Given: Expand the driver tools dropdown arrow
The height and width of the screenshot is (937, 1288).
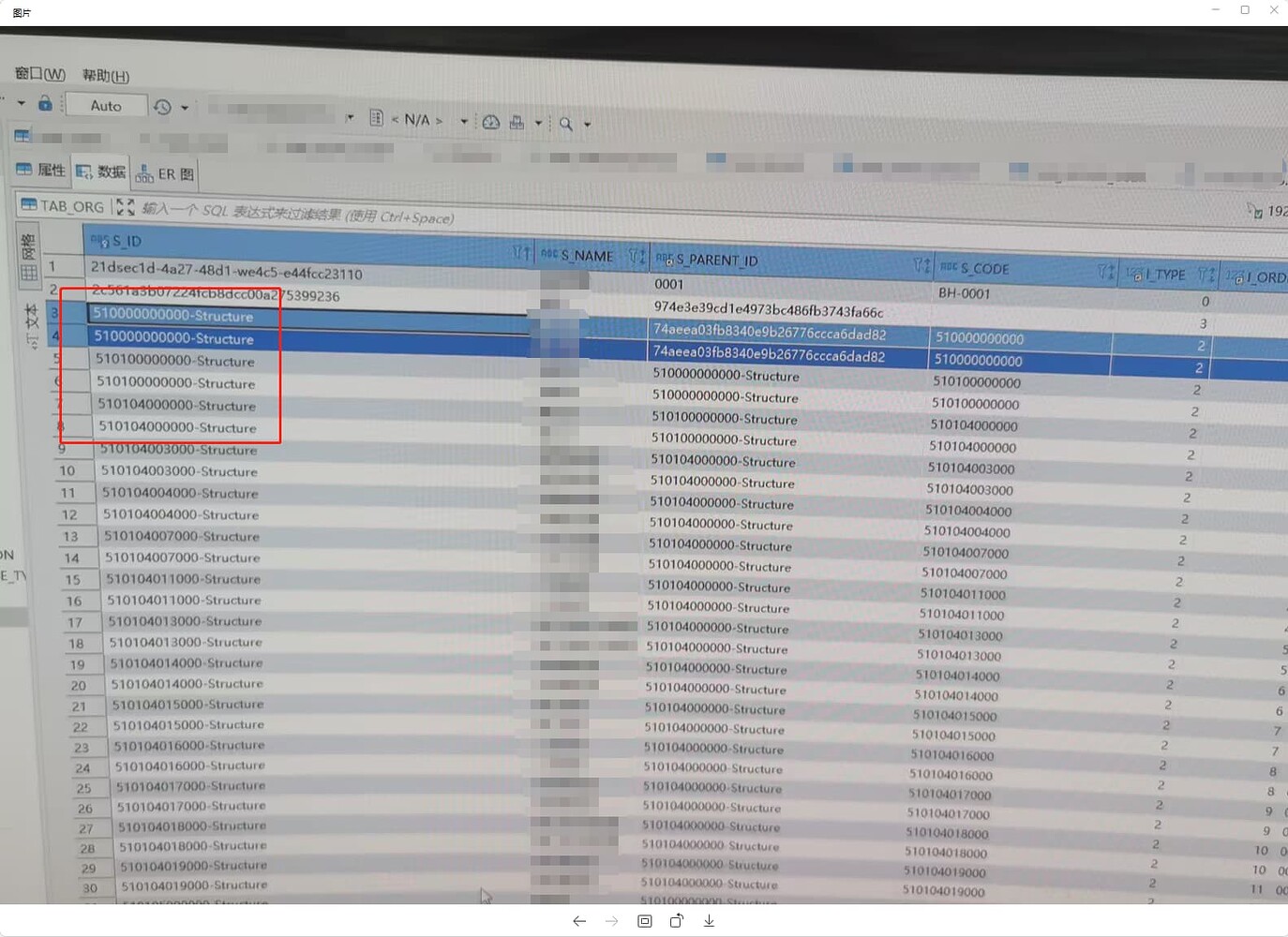Looking at the screenshot, I should 539,123.
